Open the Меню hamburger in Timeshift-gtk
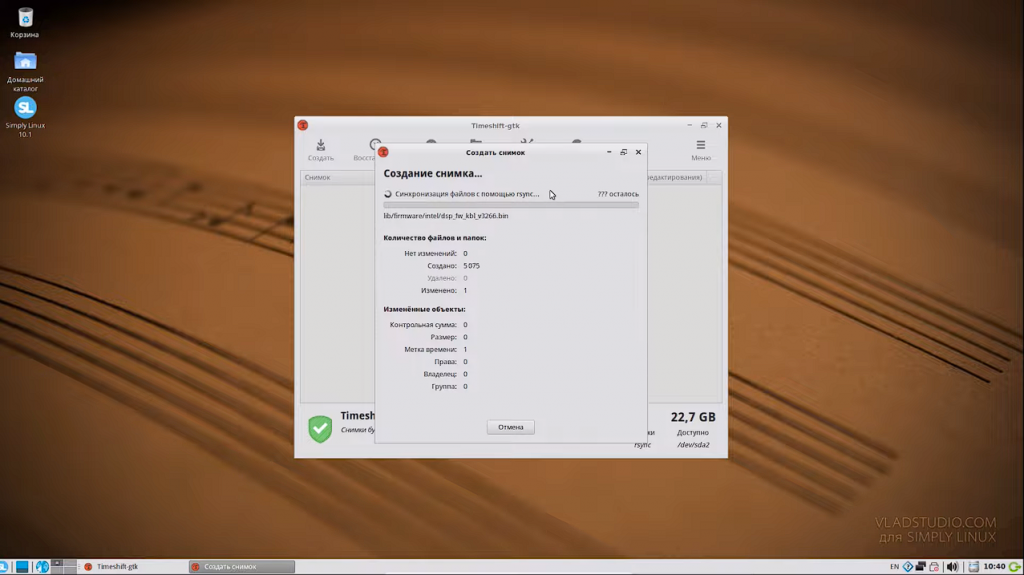This screenshot has width=1024, height=575. [x=701, y=150]
